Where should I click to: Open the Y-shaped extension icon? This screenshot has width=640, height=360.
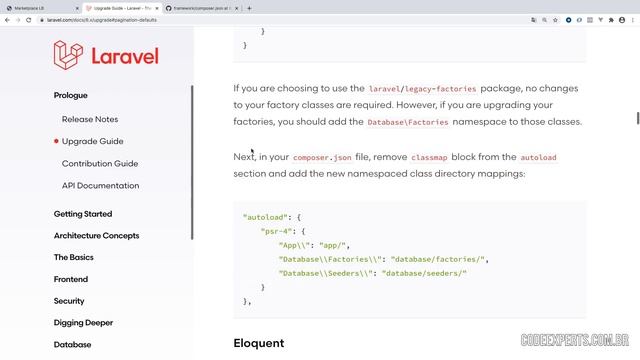[x=600, y=20]
